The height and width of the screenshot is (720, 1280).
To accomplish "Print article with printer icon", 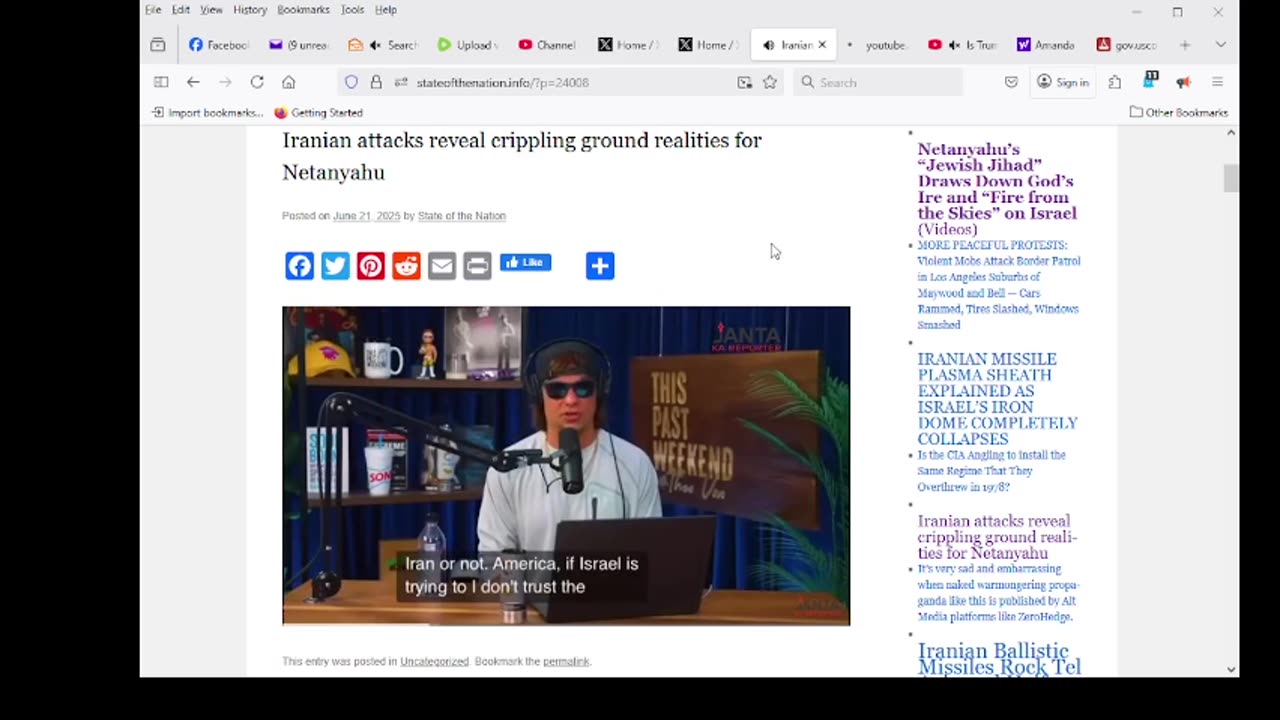I will coord(477,266).
